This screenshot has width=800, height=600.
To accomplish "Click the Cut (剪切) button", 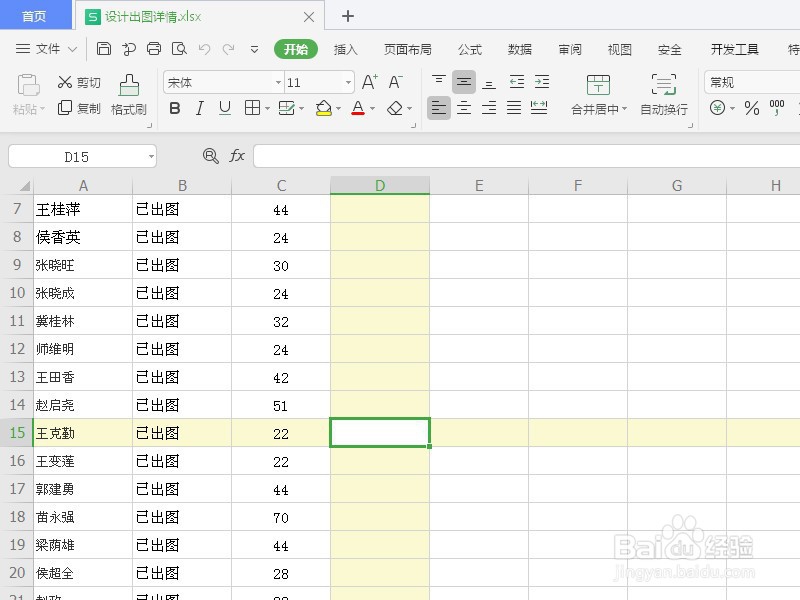I will coord(79,82).
